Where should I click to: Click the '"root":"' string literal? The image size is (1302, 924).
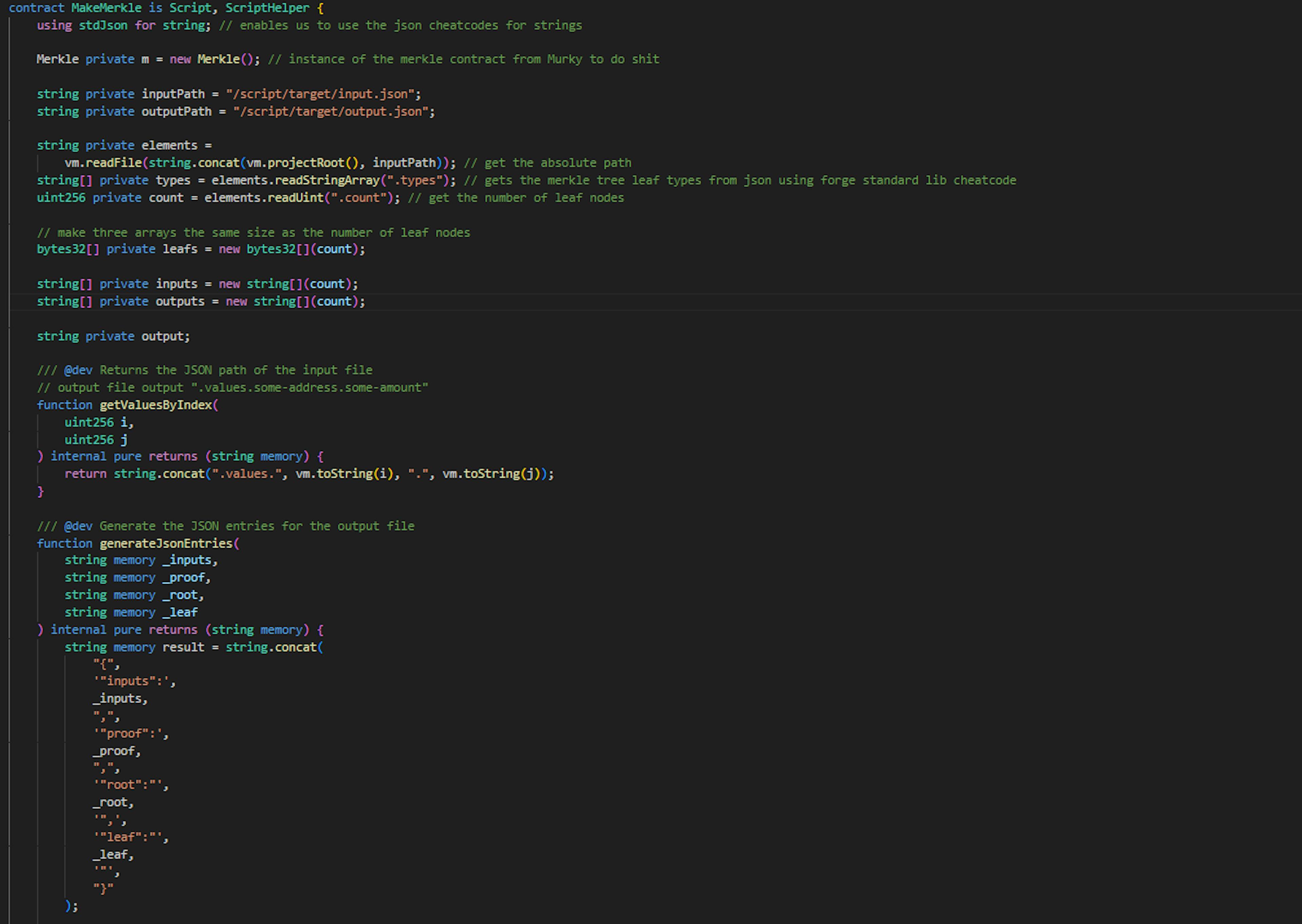tap(128, 785)
